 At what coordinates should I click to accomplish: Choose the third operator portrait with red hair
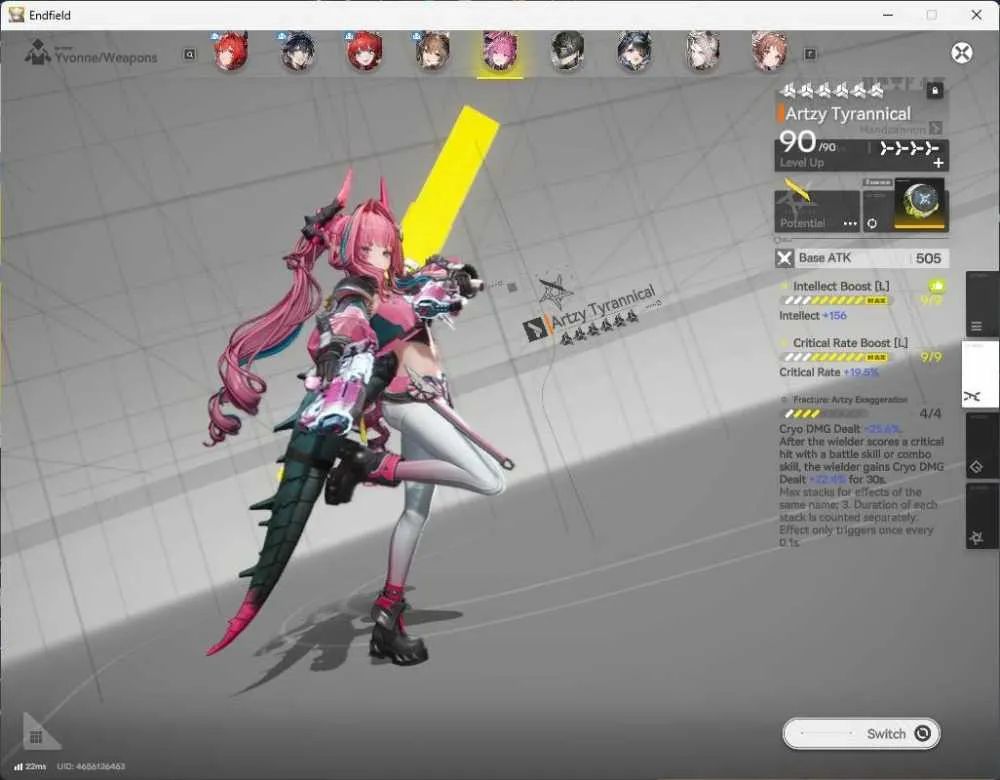(x=365, y=52)
